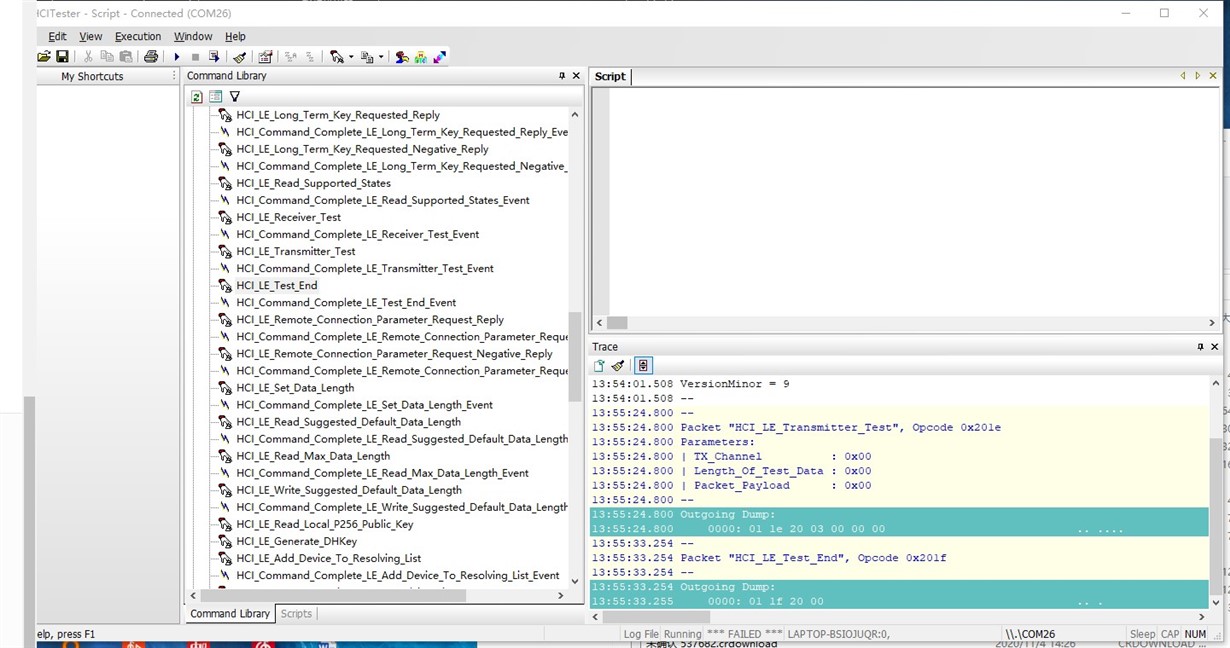The width and height of the screenshot is (1230, 648).
Task: Click the My Shortcuts panel options grip
Action: [175, 76]
